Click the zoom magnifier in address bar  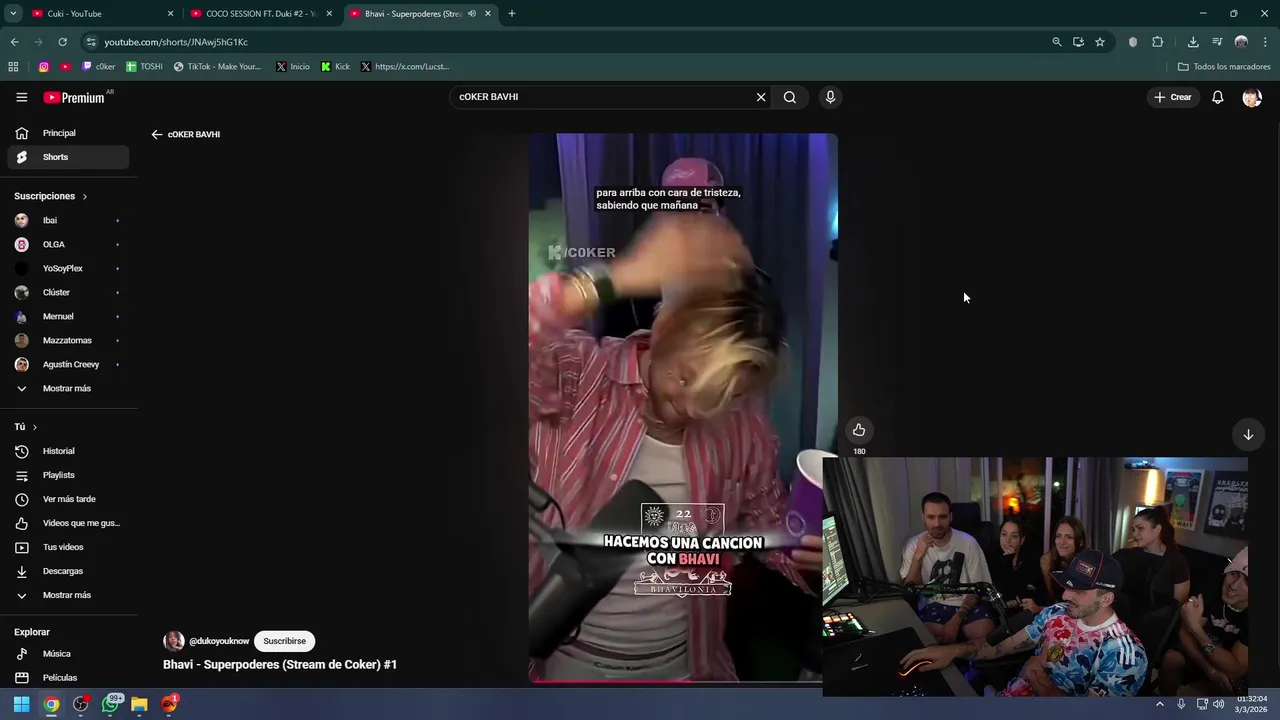[1057, 42]
